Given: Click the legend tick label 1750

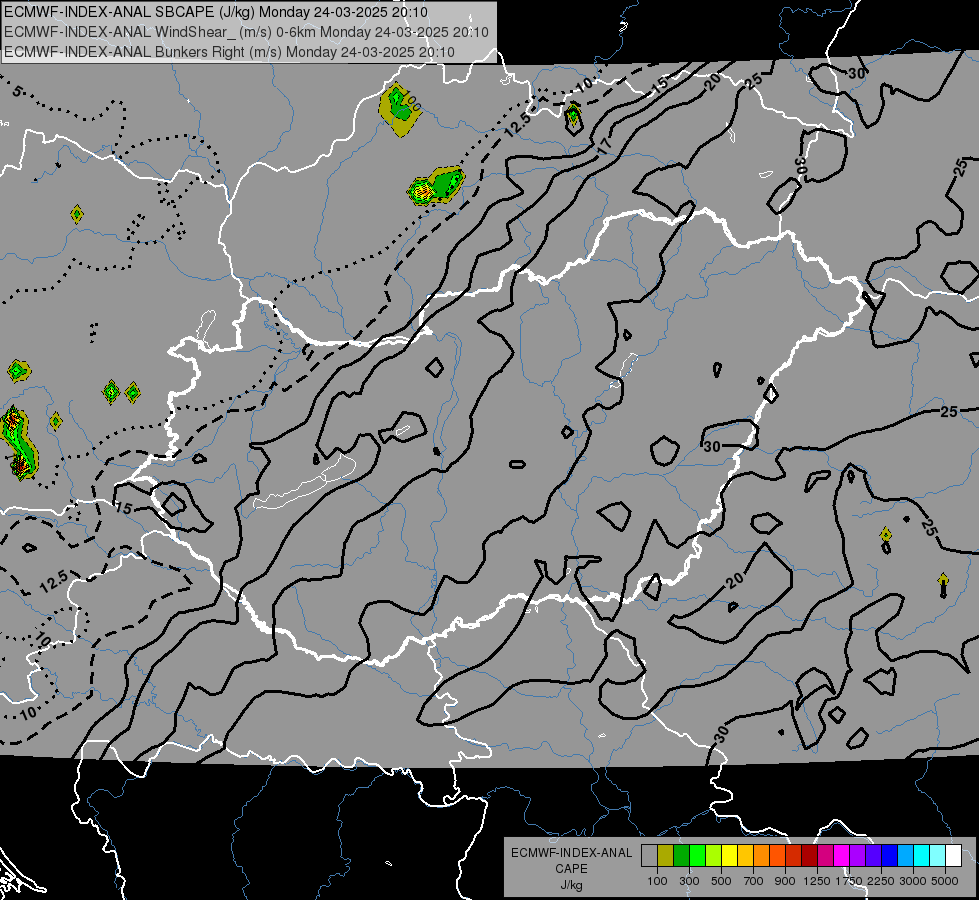Looking at the screenshot, I should click(849, 881).
